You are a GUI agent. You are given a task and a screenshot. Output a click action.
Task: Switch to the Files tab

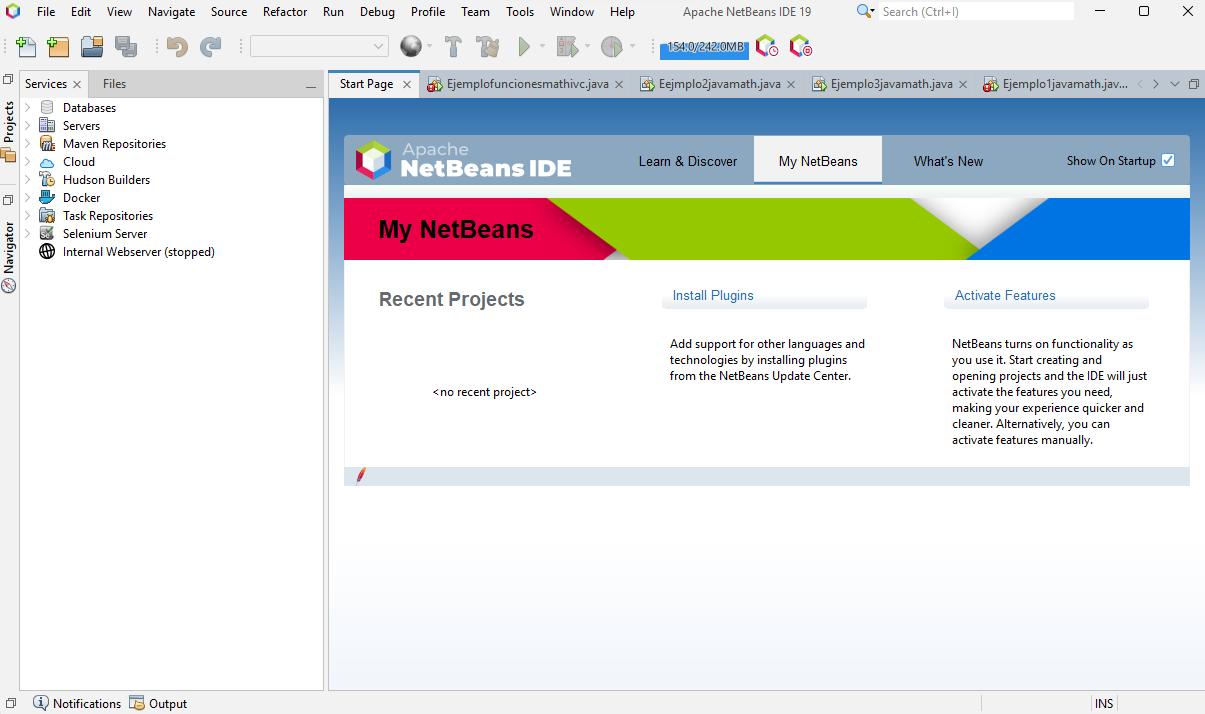click(114, 84)
